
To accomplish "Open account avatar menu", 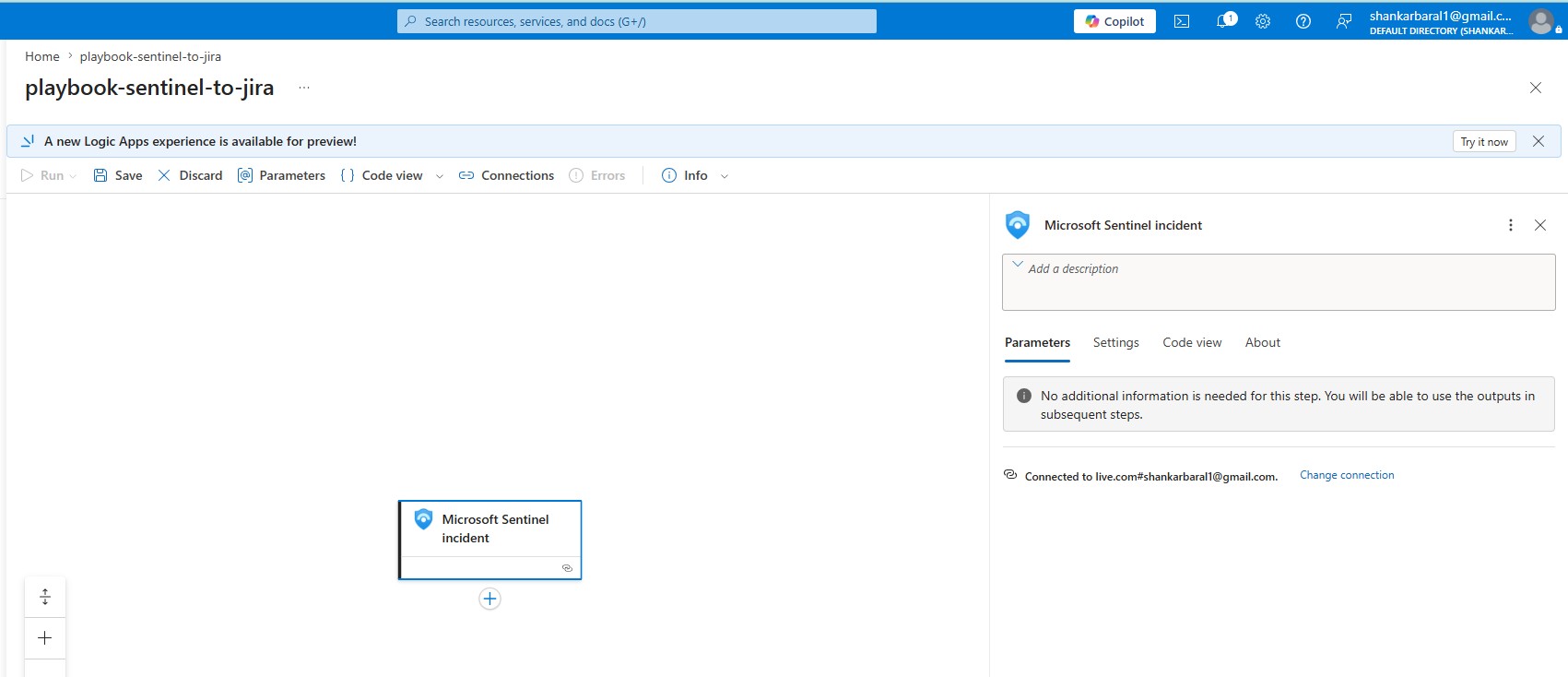I will pyautogui.click(x=1540, y=21).
